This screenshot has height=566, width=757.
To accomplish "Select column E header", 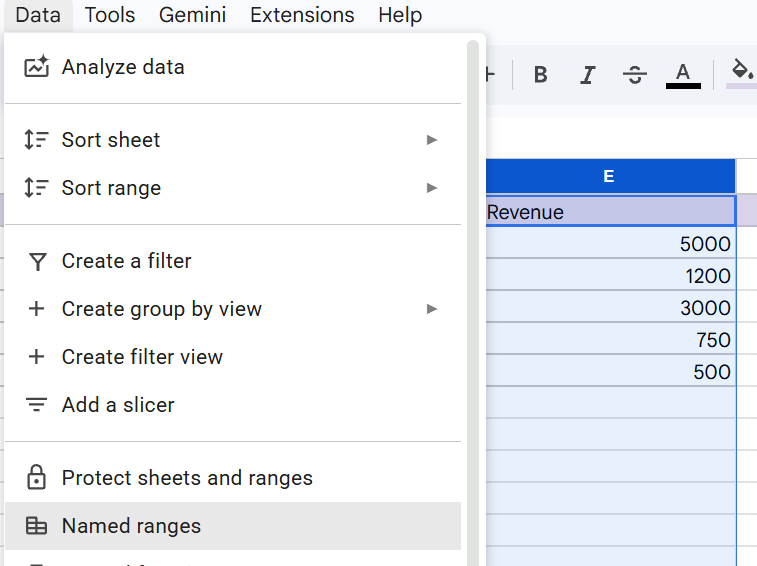I will pyautogui.click(x=610, y=176).
